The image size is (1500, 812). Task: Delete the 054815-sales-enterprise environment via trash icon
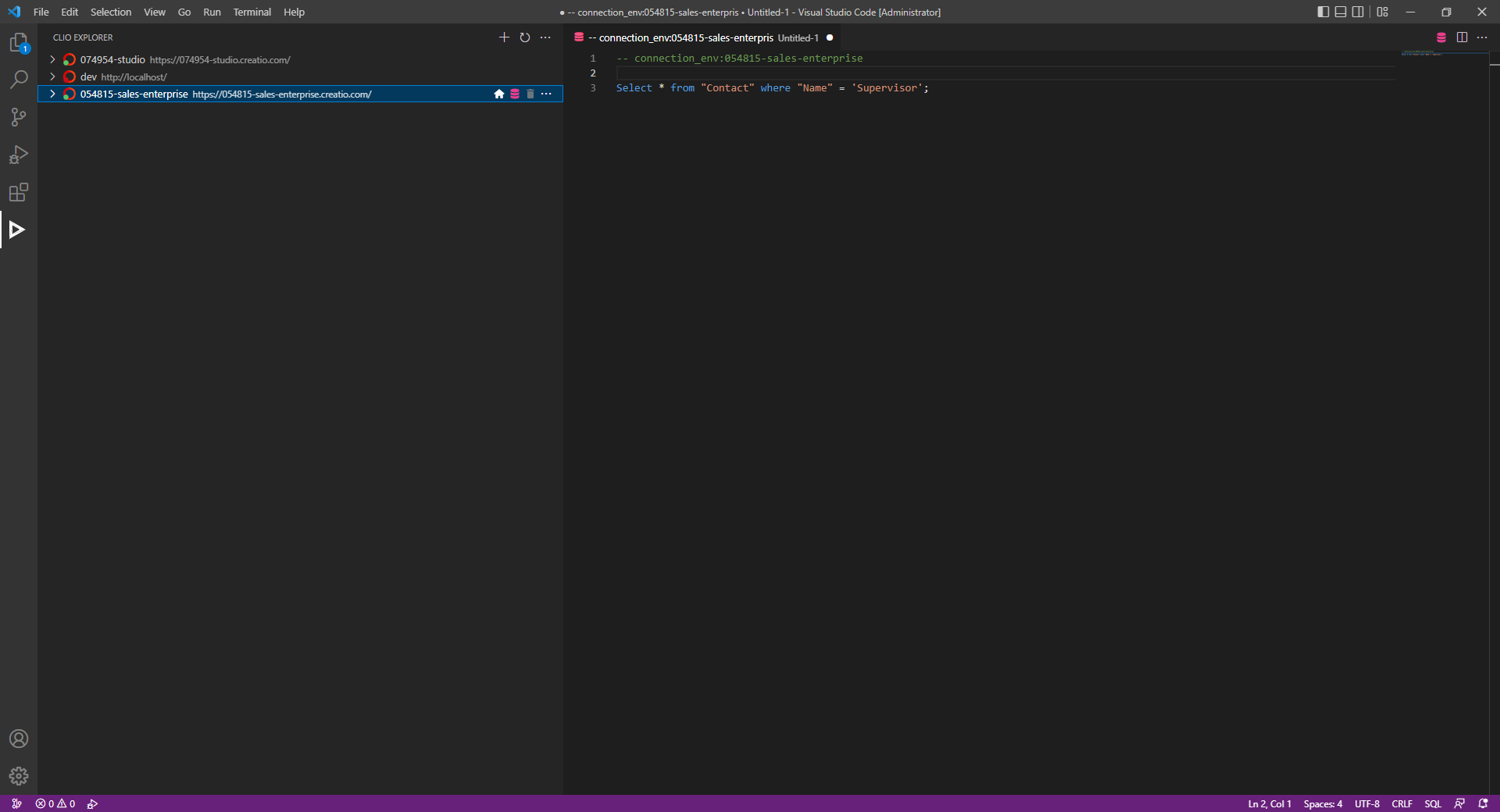[530, 94]
